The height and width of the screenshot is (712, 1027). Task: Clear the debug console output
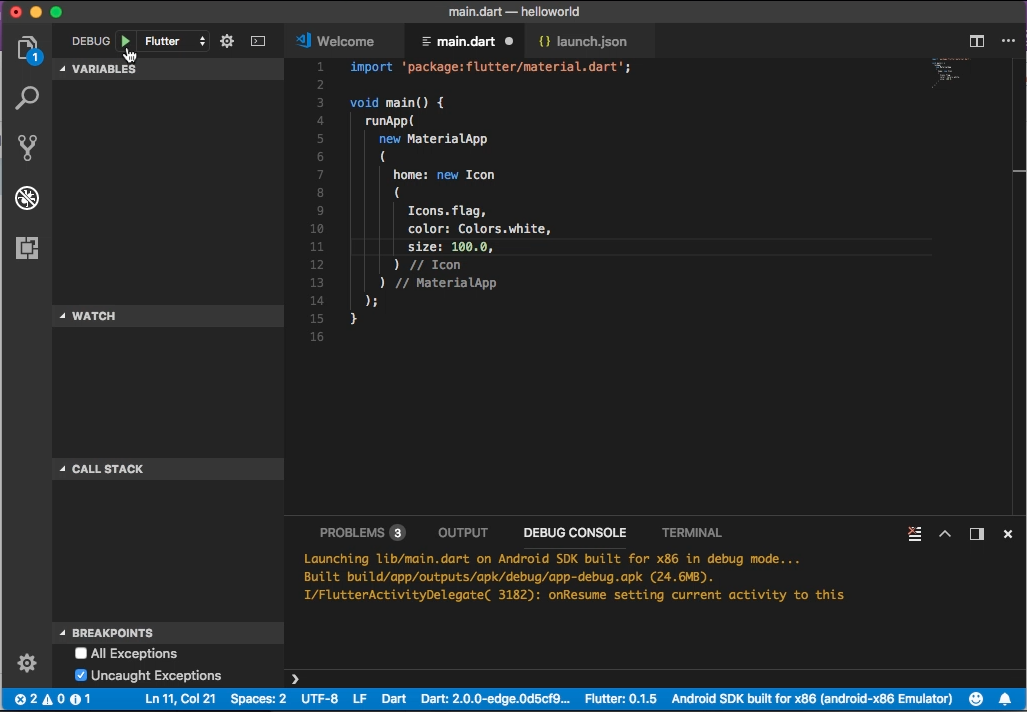(x=915, y=533)
